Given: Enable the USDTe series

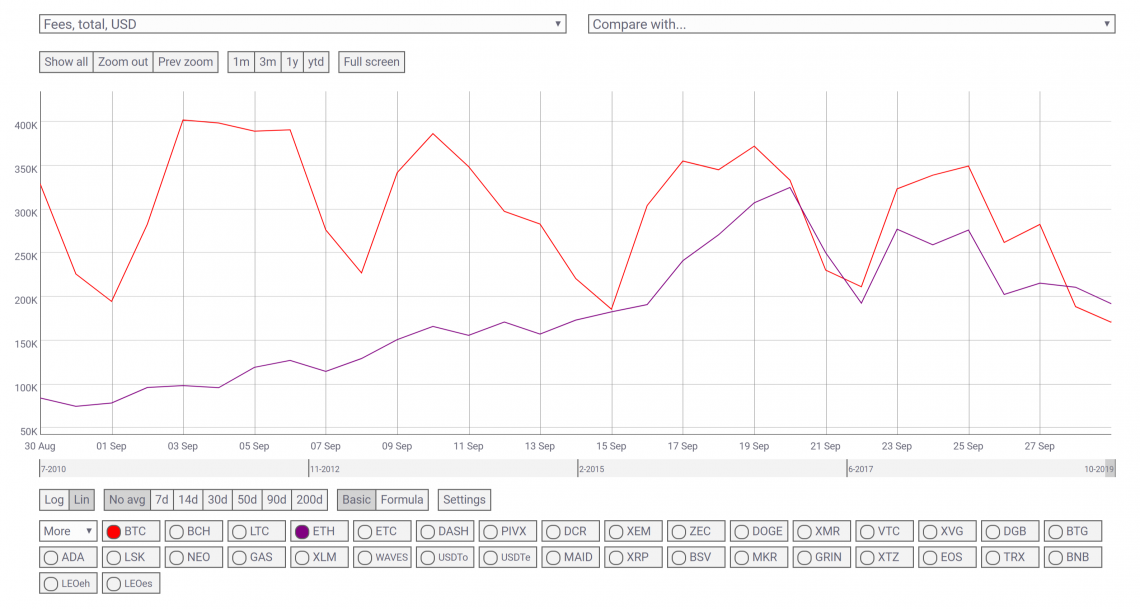Looking at the screenshot, I should 507,557.
